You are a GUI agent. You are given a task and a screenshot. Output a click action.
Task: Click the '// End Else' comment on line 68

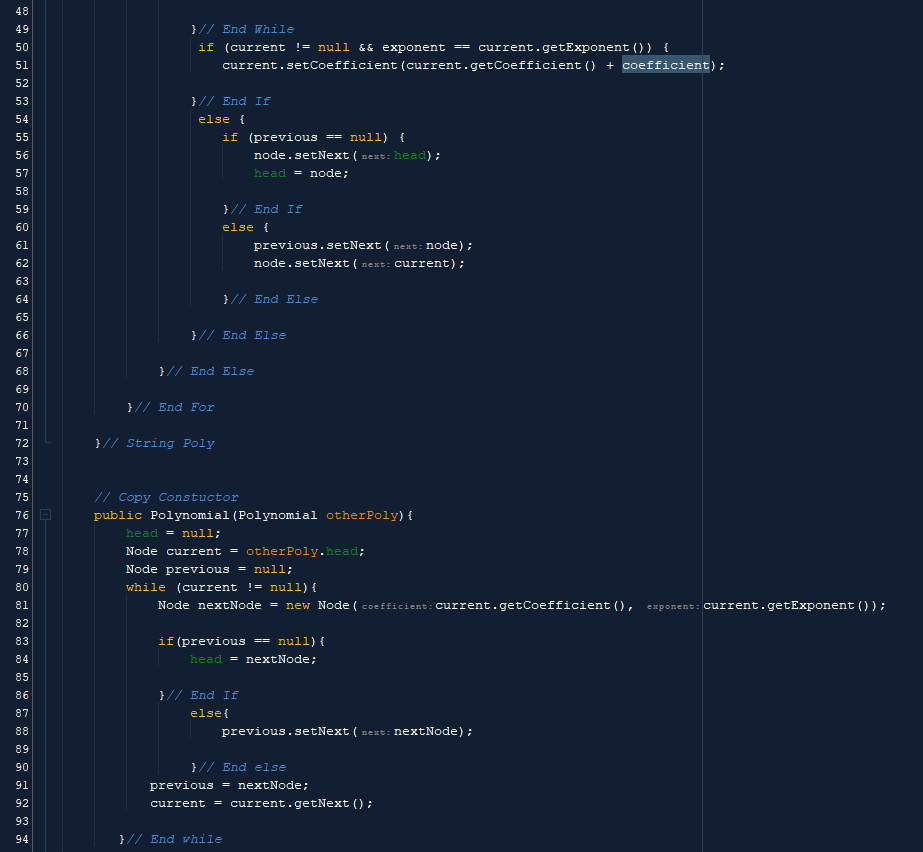coord(210,372)
